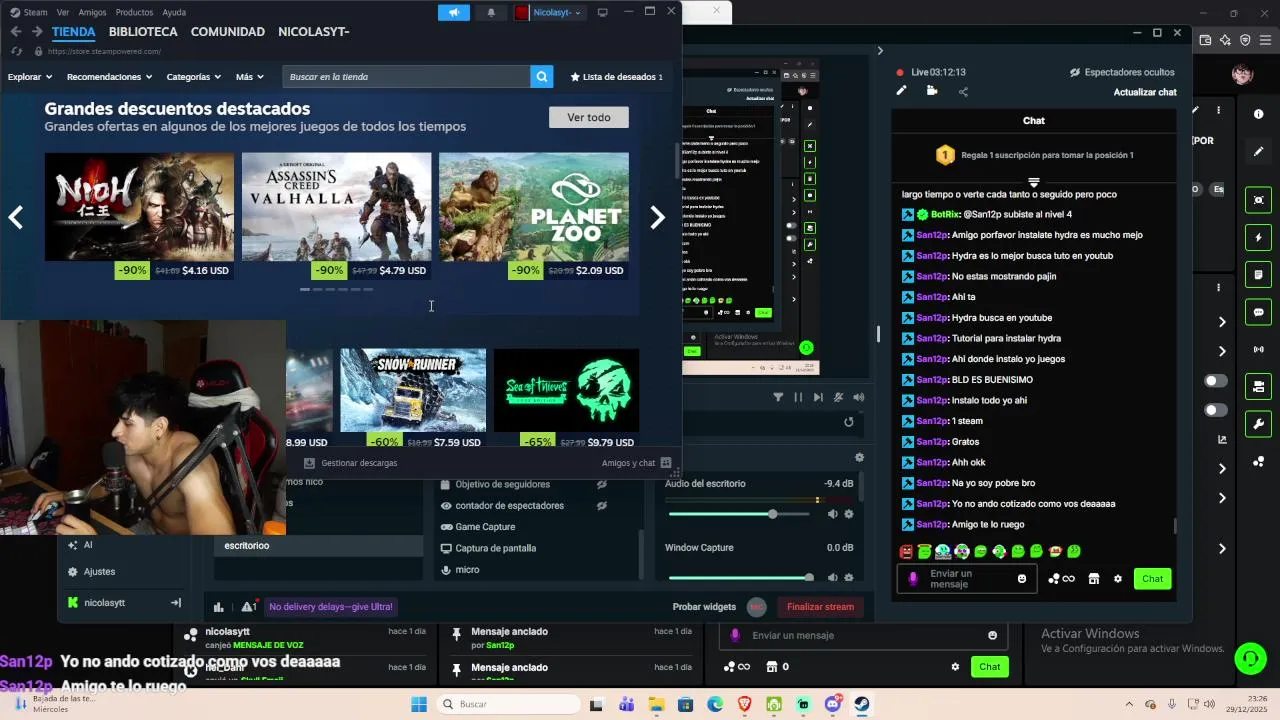
Task: Select the escritorioo scene
Action: click(318, 546)
